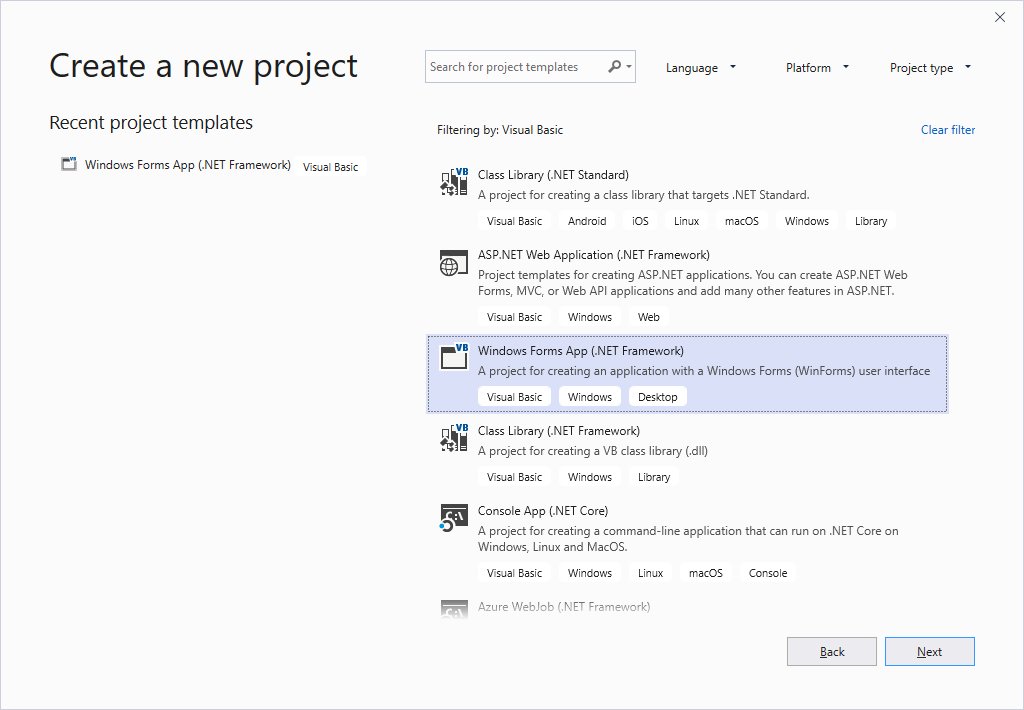1024x710 pixels.
Task: Click the search magnifier icon
Action: tap(615, 67)
